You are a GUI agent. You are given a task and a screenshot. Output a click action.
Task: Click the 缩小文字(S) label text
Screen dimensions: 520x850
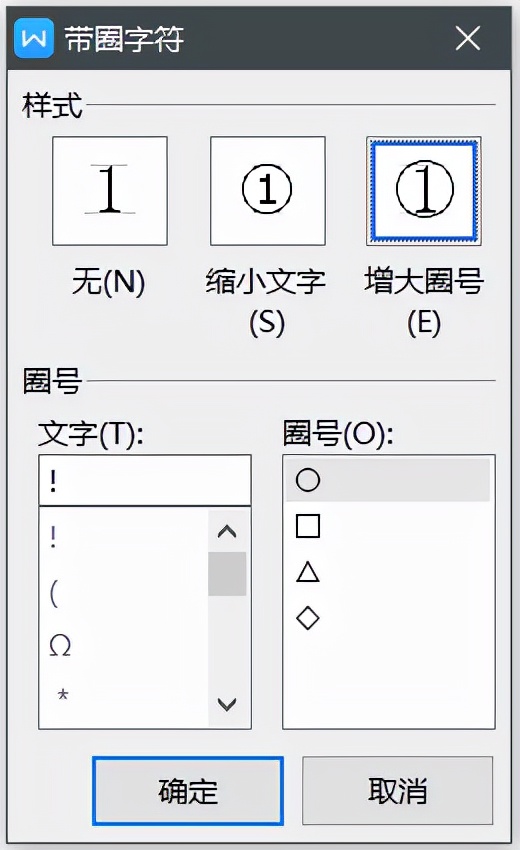click(266, 302)
